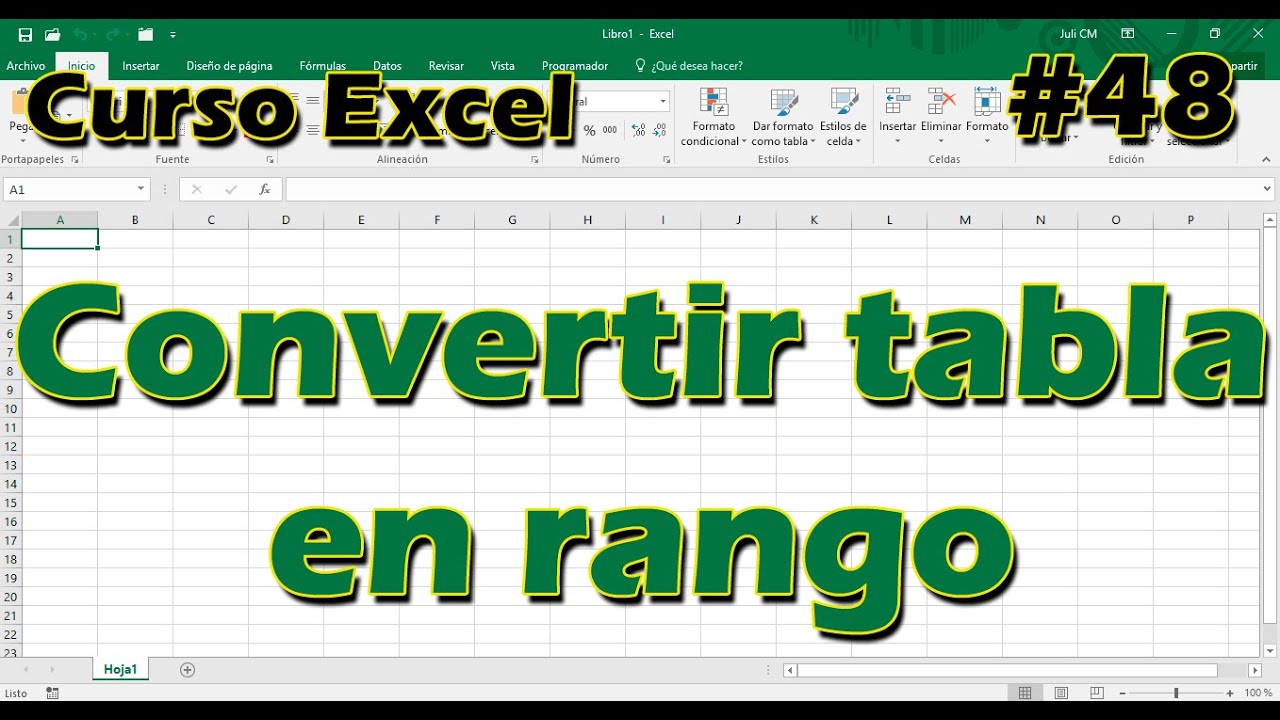Click the zoom slider handle
Viewport: 1280px width, 720px height.
coord(1176,693)
